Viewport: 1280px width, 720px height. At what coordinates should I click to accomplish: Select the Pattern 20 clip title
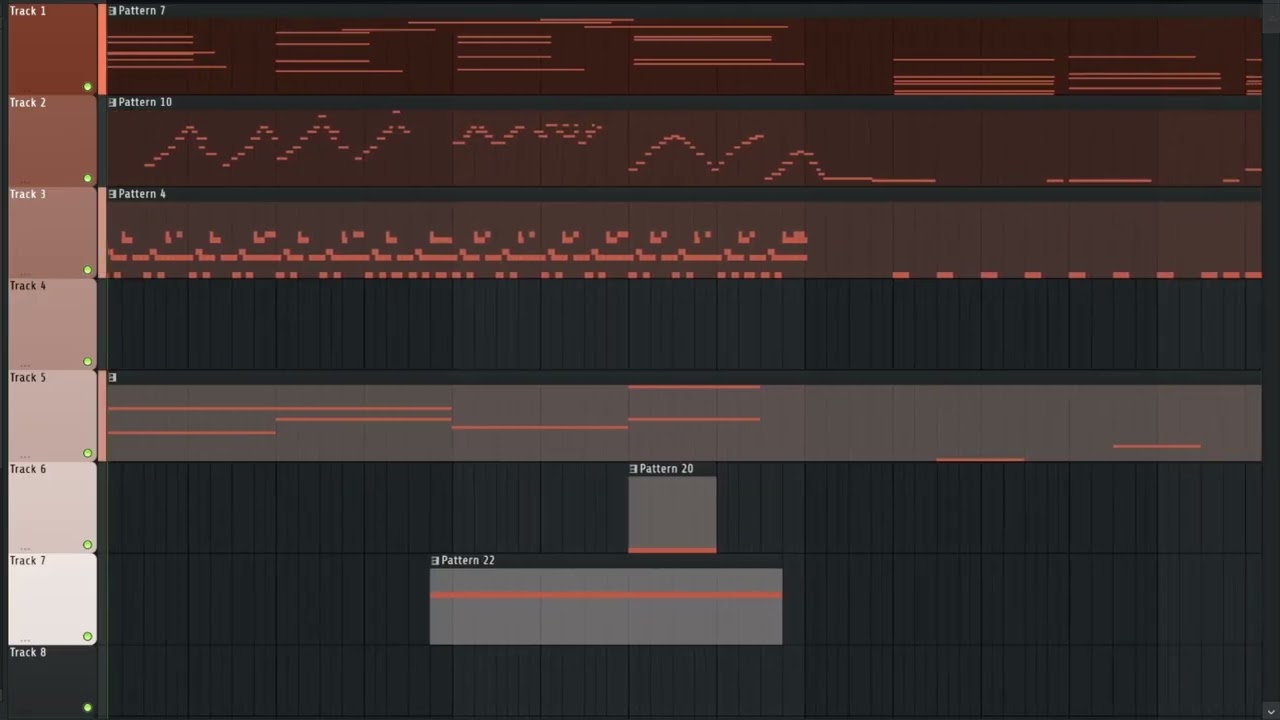pyautogui.click(x=666, y=469)
